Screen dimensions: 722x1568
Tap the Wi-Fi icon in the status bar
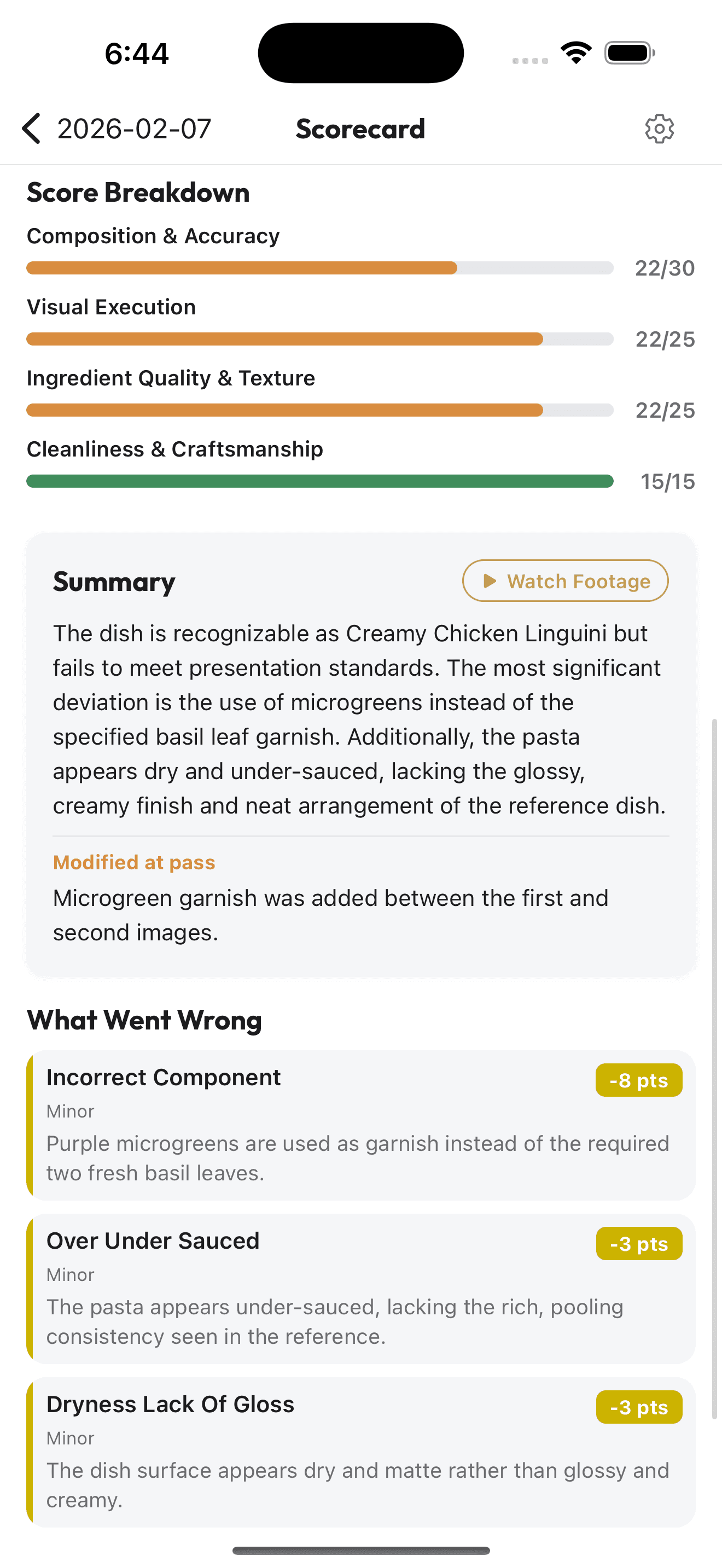point(575,52)
